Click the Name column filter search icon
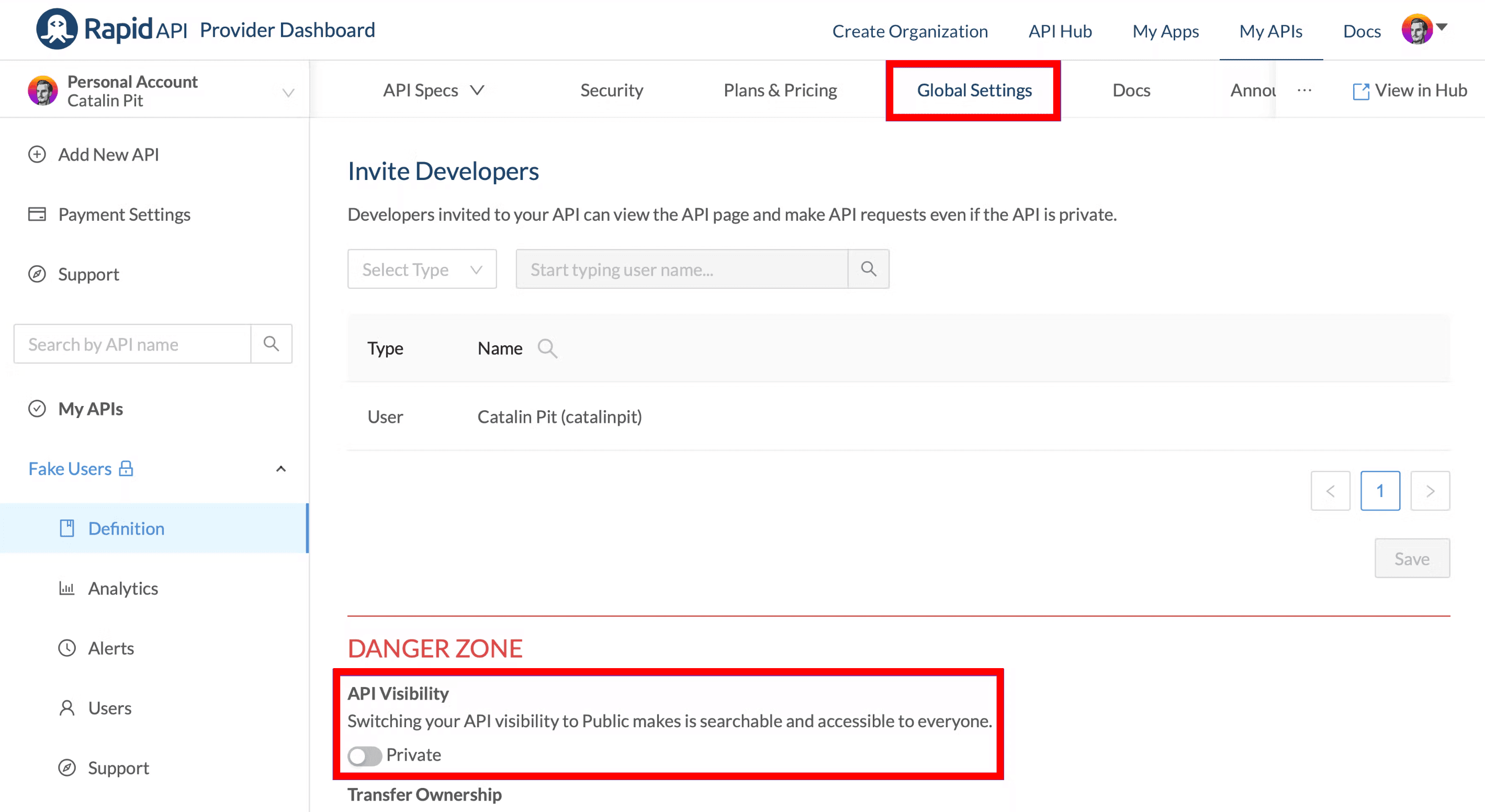The width and height of the screenshot is (1485, 812). (547, 348)
